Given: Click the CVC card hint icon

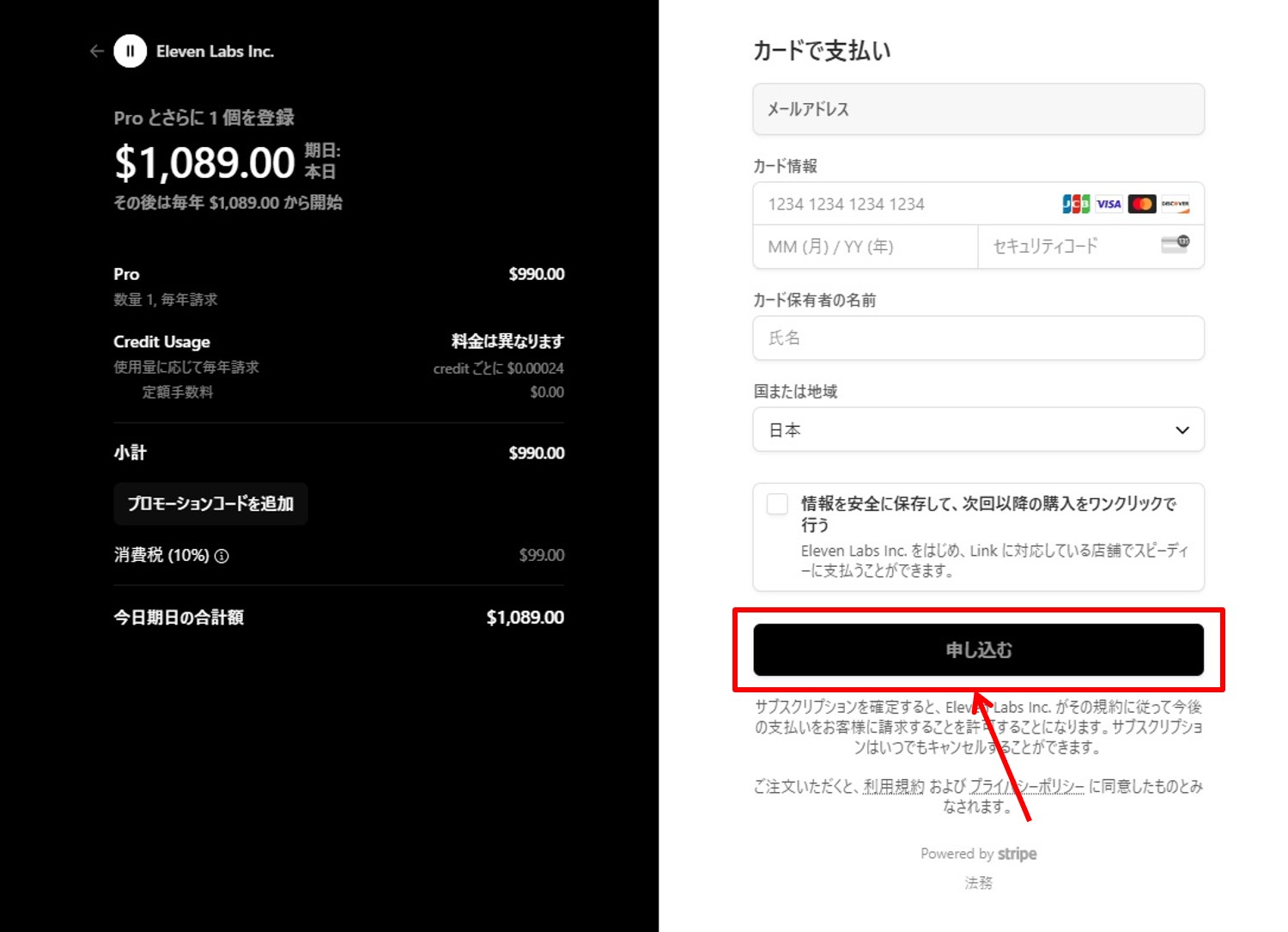Looking at the screenshot, I should (1175, 245).
